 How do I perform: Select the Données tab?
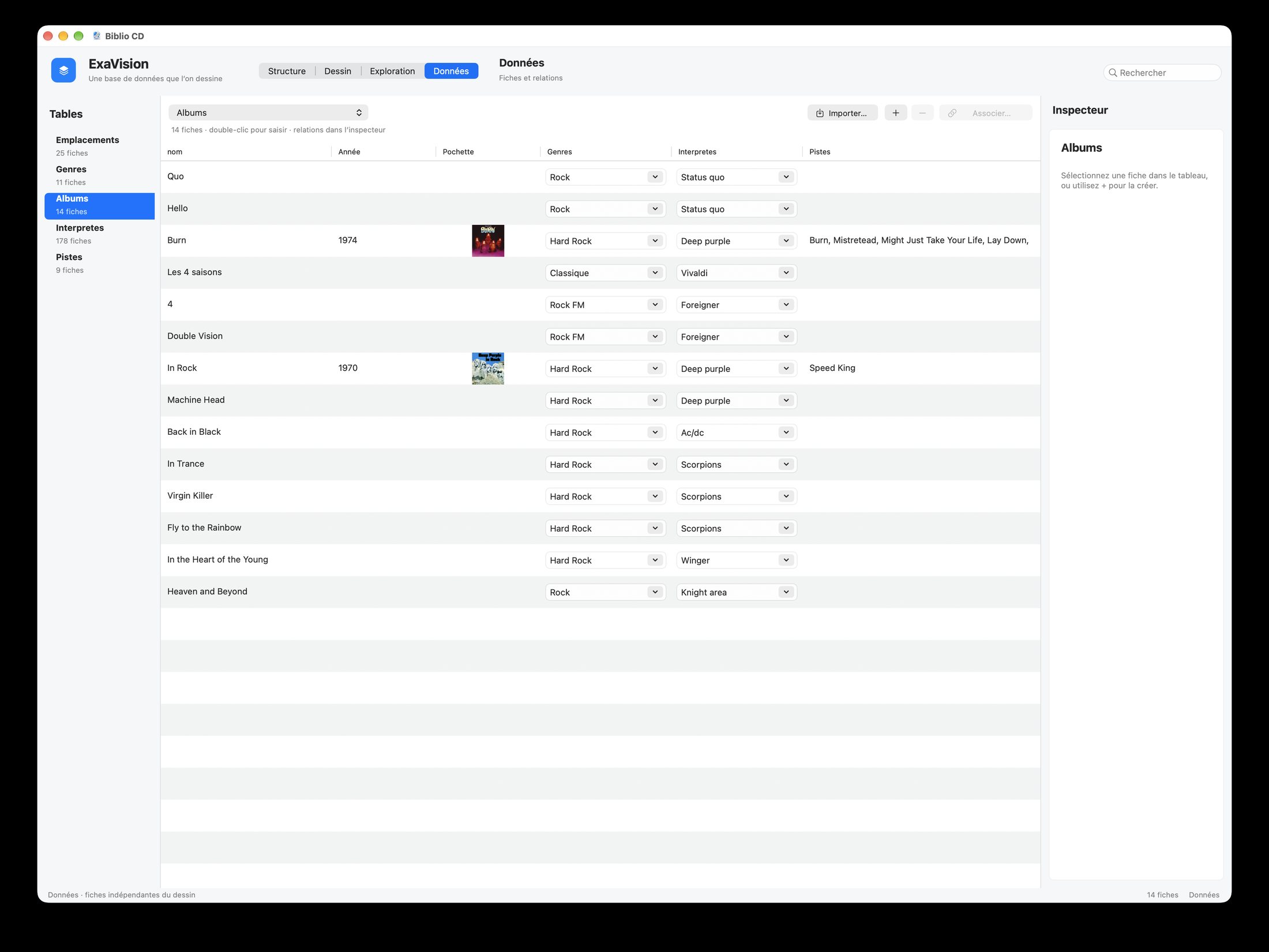click(451, 71)
